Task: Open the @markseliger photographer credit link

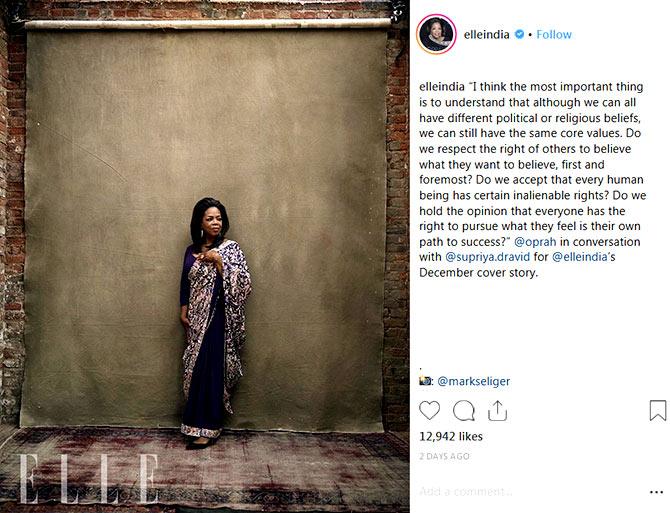Action: (473, 381)
